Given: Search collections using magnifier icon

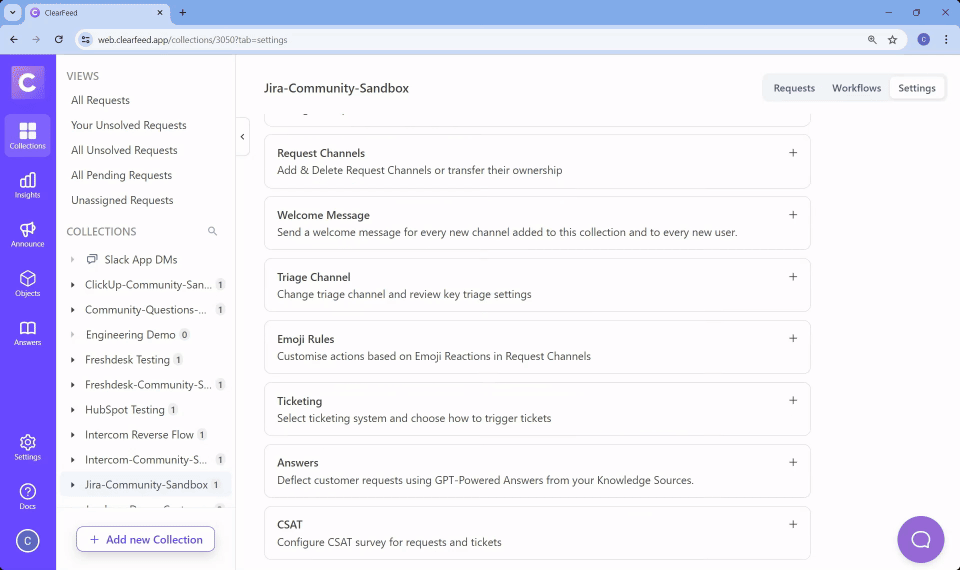Looking at the screenshot, I should 212,231.
